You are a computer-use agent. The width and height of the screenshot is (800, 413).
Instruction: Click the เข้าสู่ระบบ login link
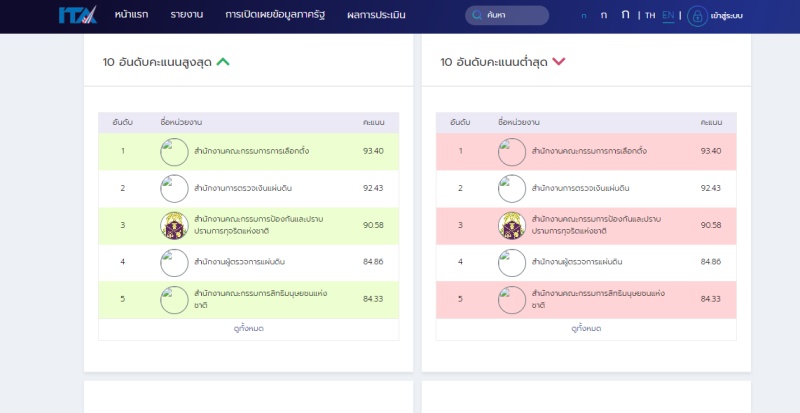click(x=726, y=16)
